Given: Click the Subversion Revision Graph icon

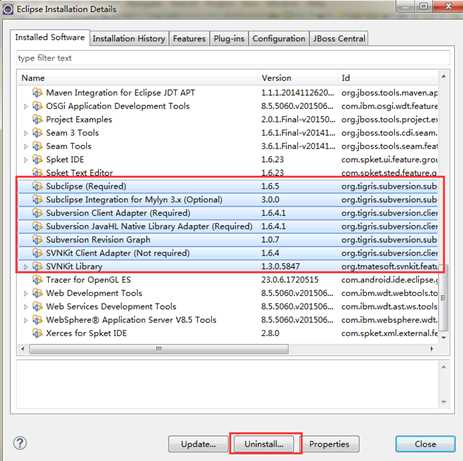Looking at the screenshot, I should (37, 240).
